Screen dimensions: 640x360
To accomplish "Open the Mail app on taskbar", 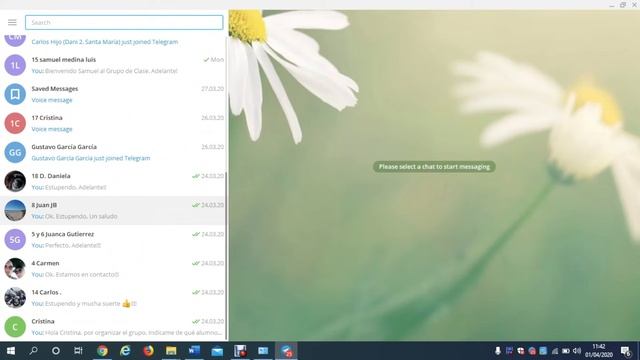I will tap(217, 351).
